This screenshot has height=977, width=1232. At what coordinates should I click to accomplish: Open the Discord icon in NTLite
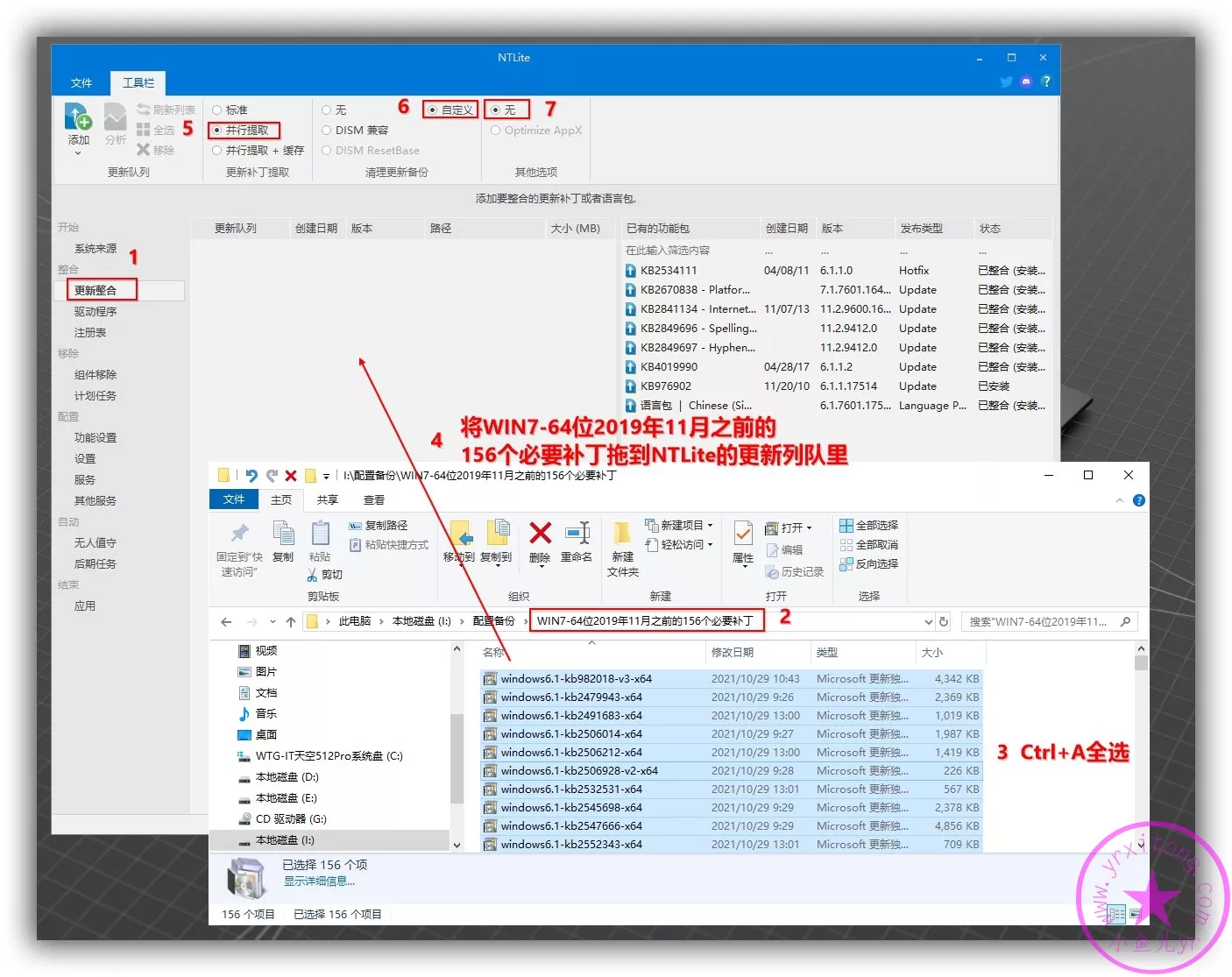coord(1026,81)
